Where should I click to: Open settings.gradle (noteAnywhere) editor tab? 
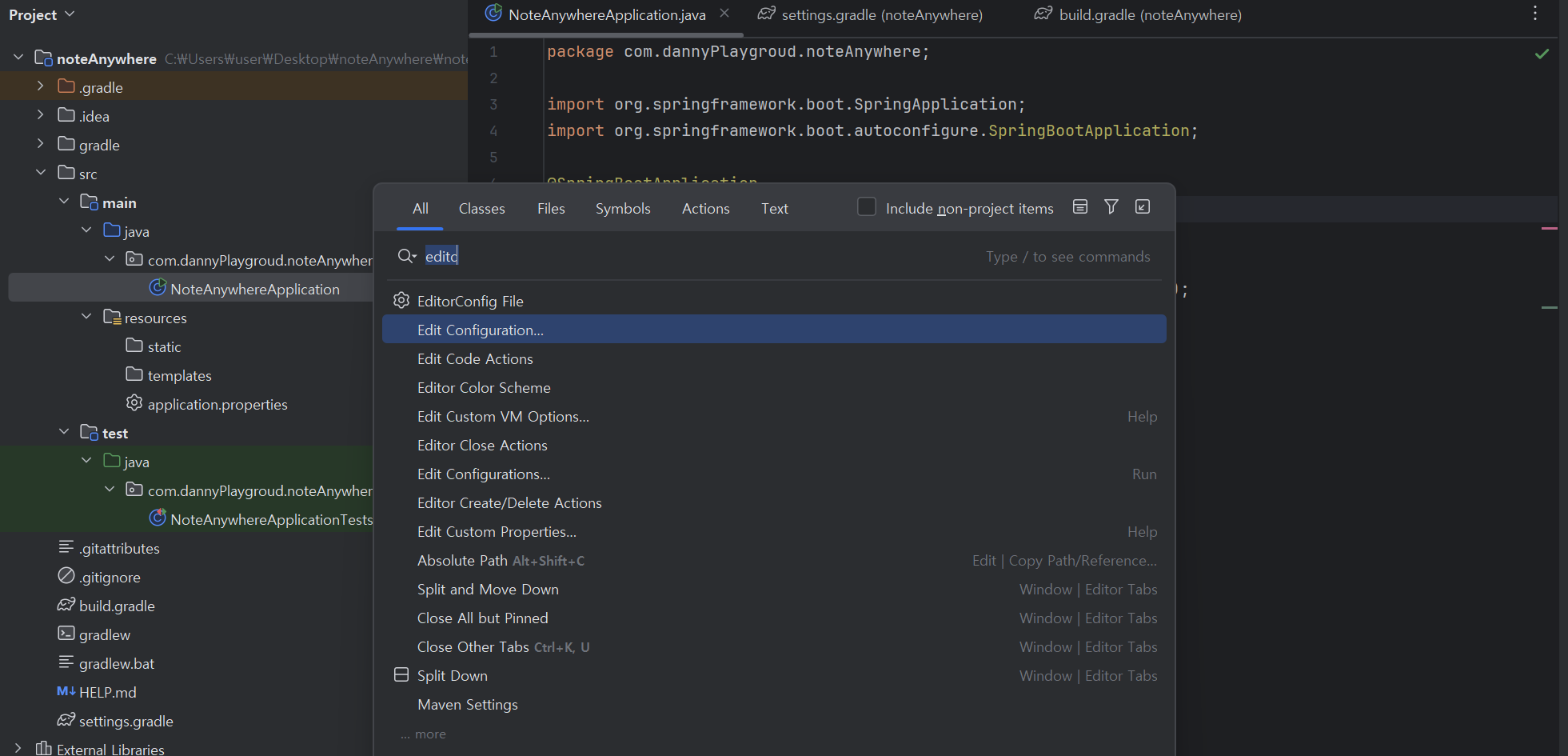click(871, 14)
